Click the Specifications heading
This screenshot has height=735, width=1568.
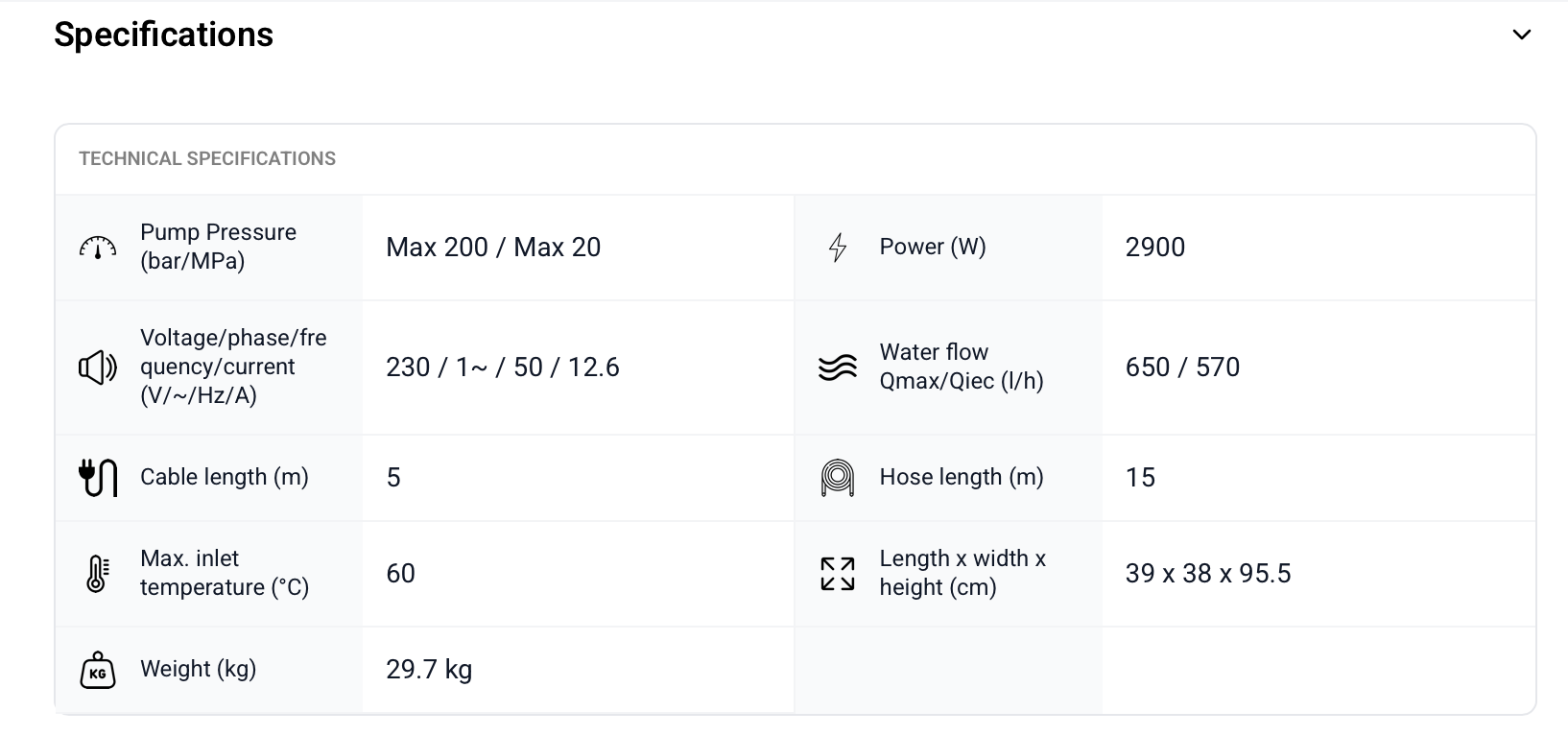point(164,35)
